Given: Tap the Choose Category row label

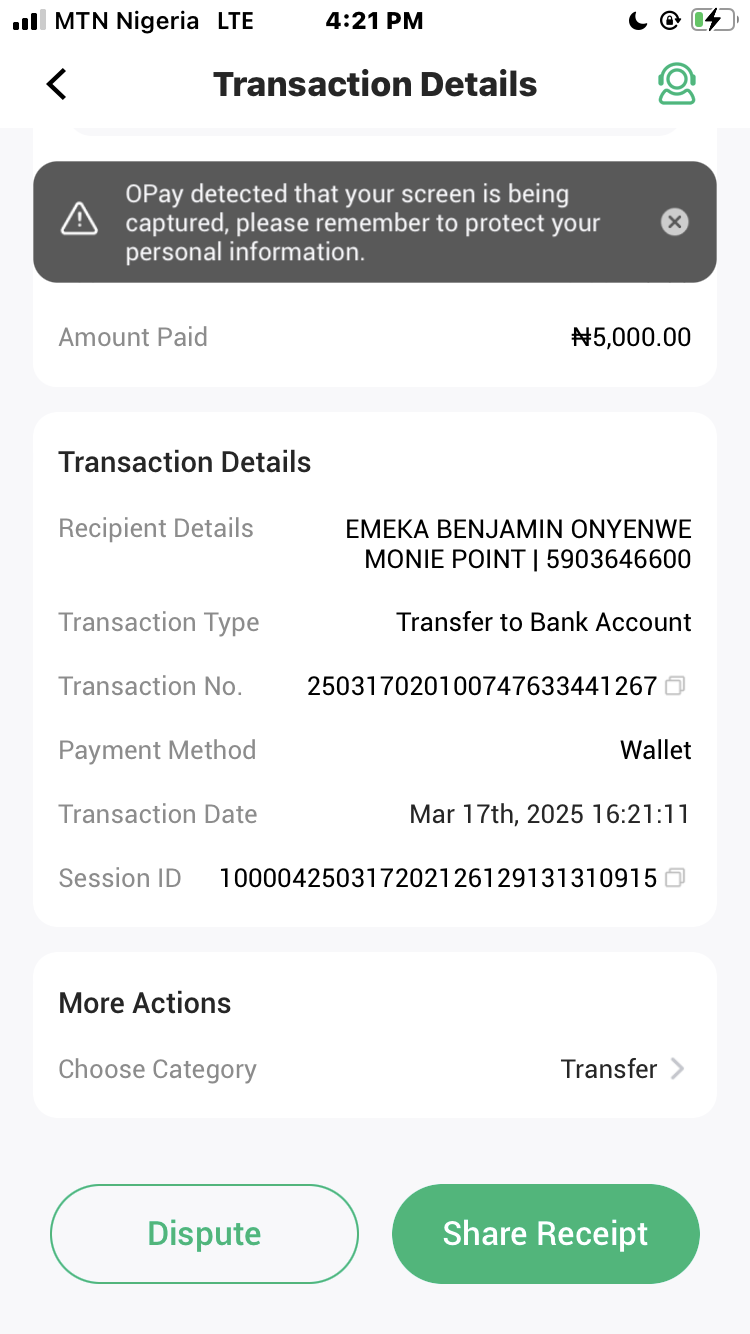Looking at the screenshot, I should click(x=158, y=1069).
